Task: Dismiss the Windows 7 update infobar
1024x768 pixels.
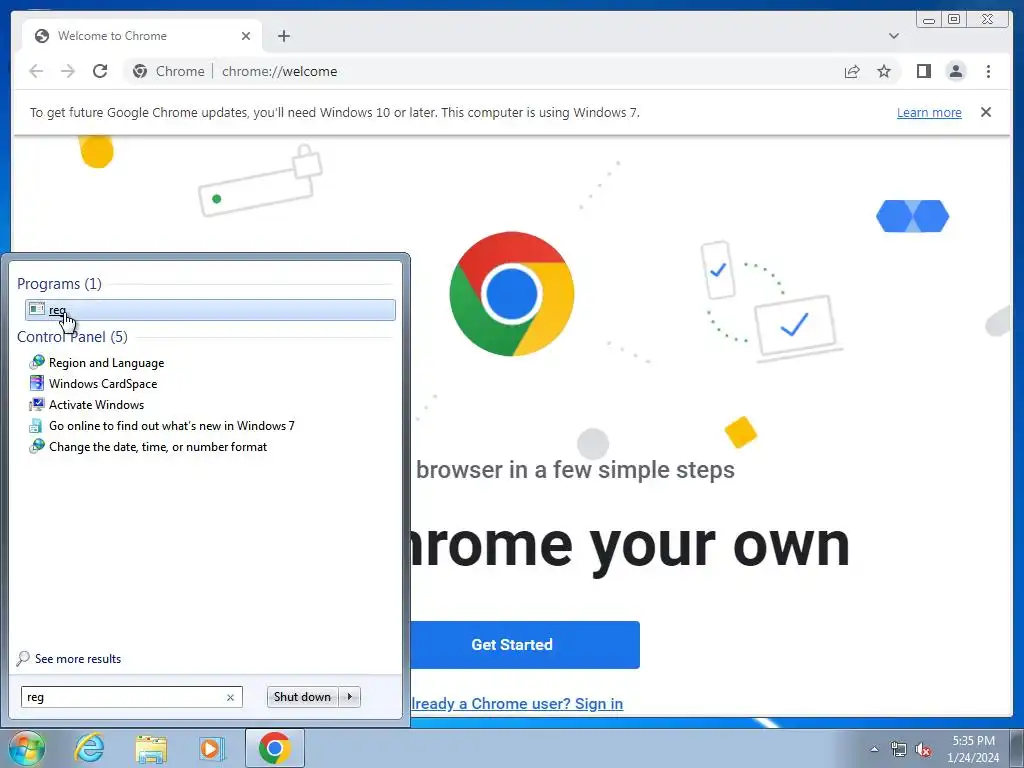Action: point(985,112)
